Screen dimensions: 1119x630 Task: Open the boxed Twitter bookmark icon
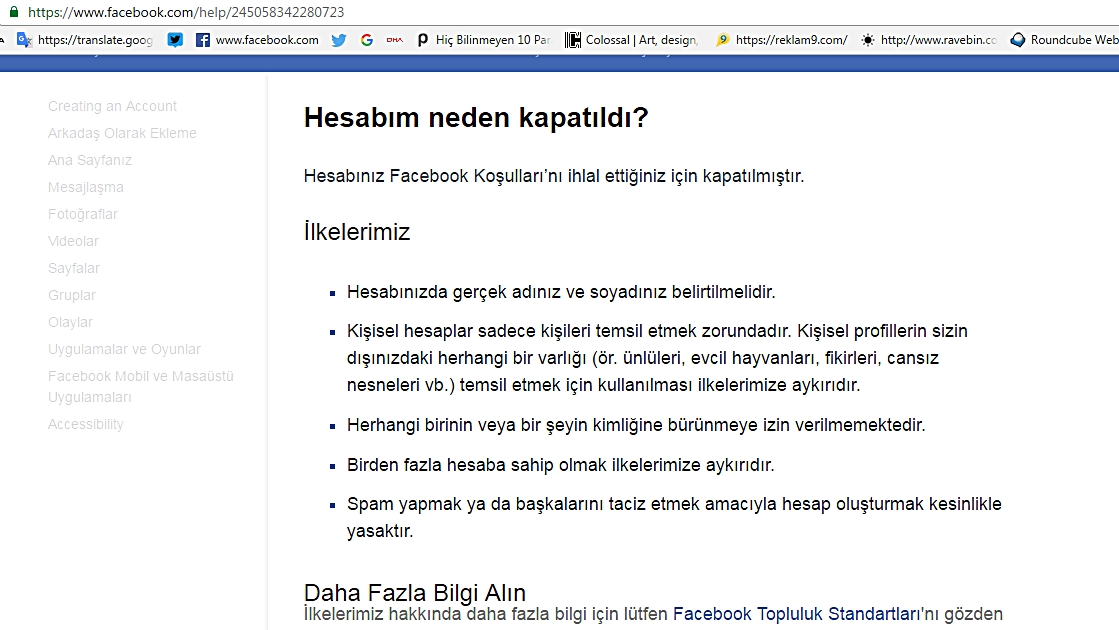coord(175,40)
